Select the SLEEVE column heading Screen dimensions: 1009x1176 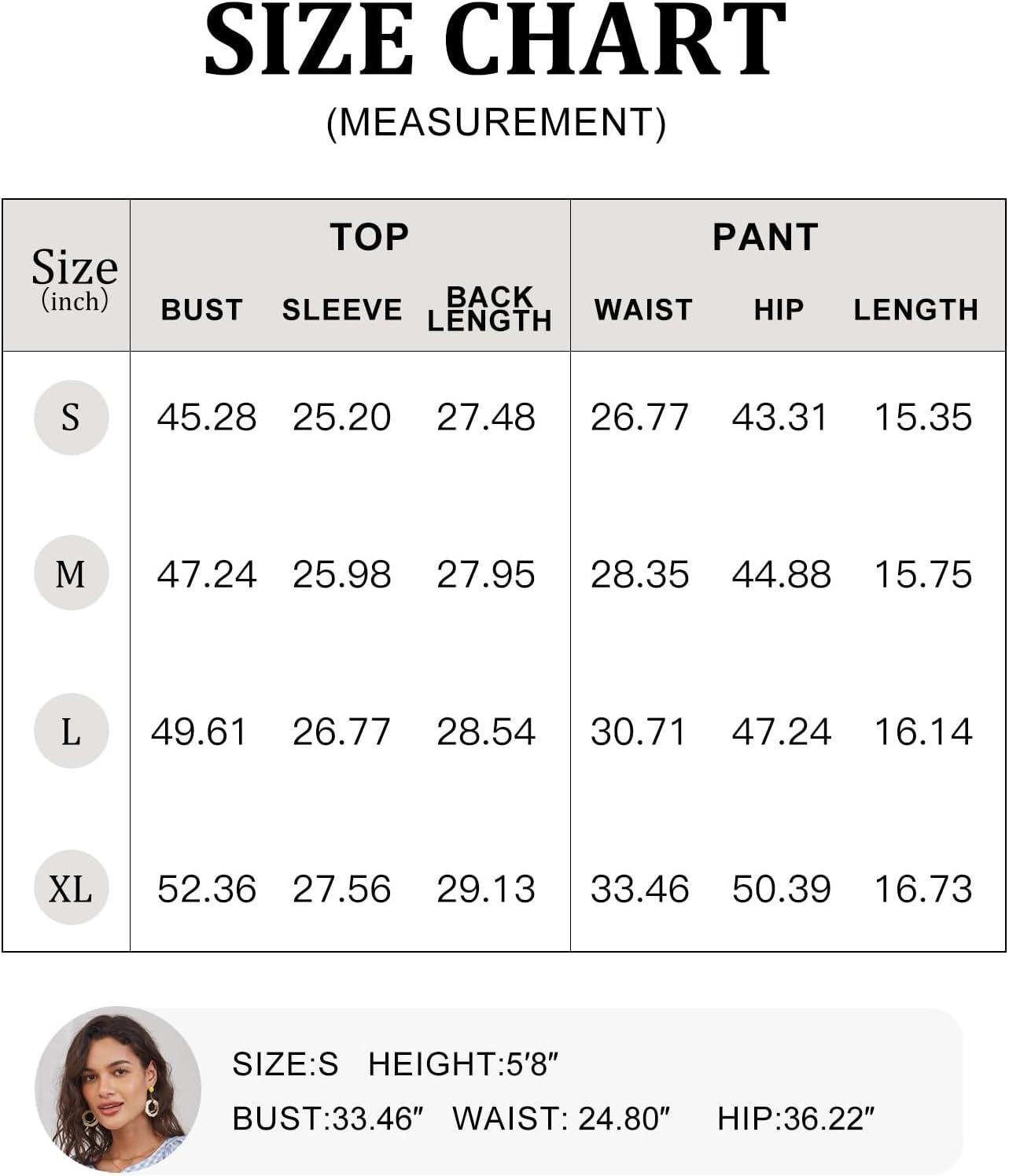(342, 310)
